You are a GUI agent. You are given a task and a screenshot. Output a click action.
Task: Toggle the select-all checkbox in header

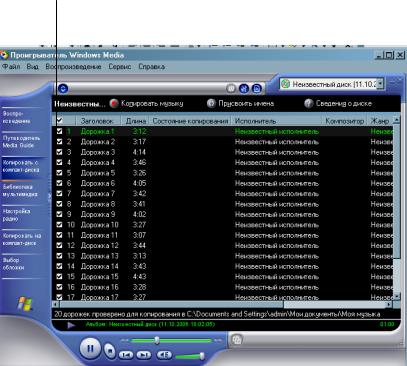[59, 120]
